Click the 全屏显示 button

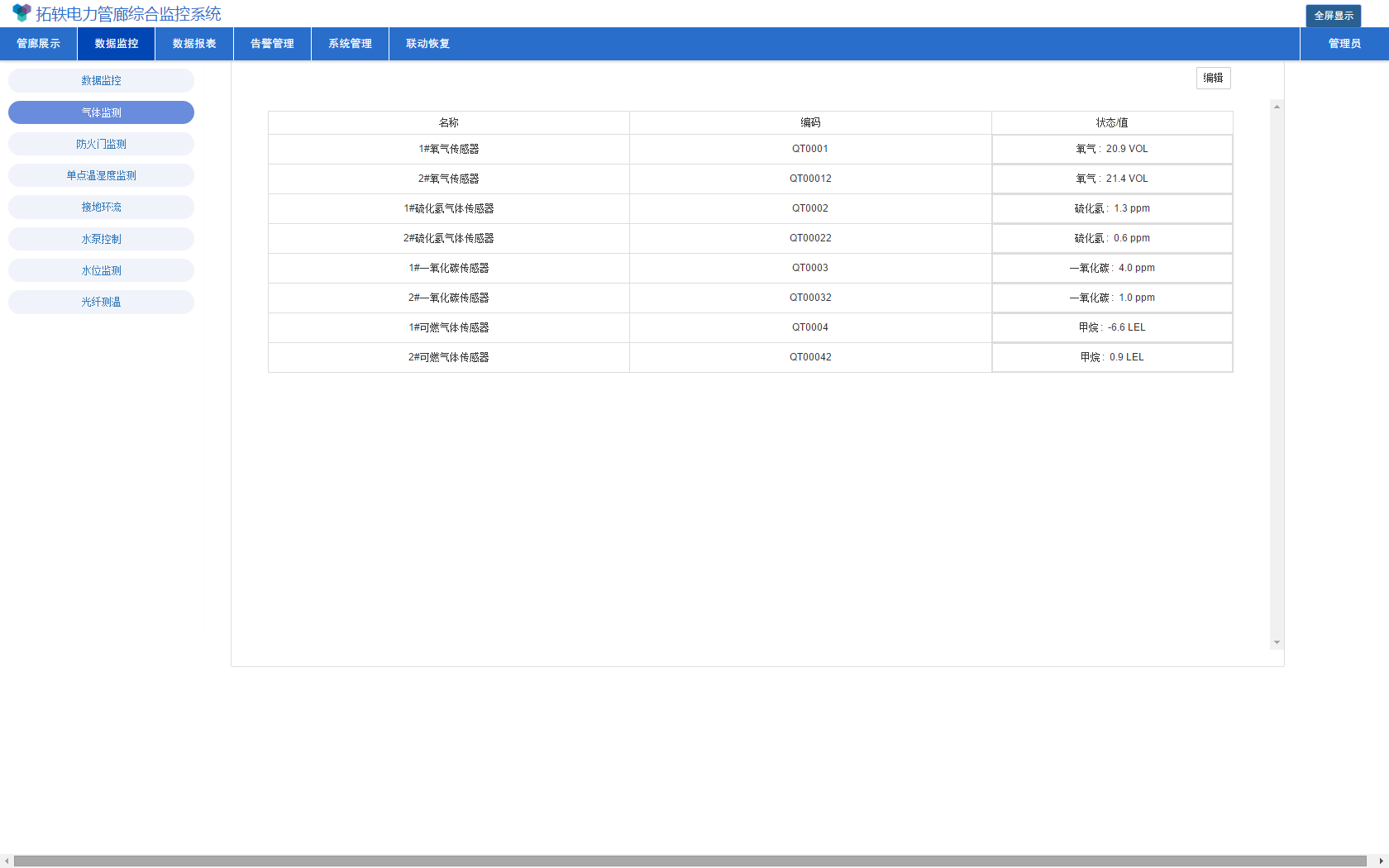pyautogui.click(x=1333, y=16)
